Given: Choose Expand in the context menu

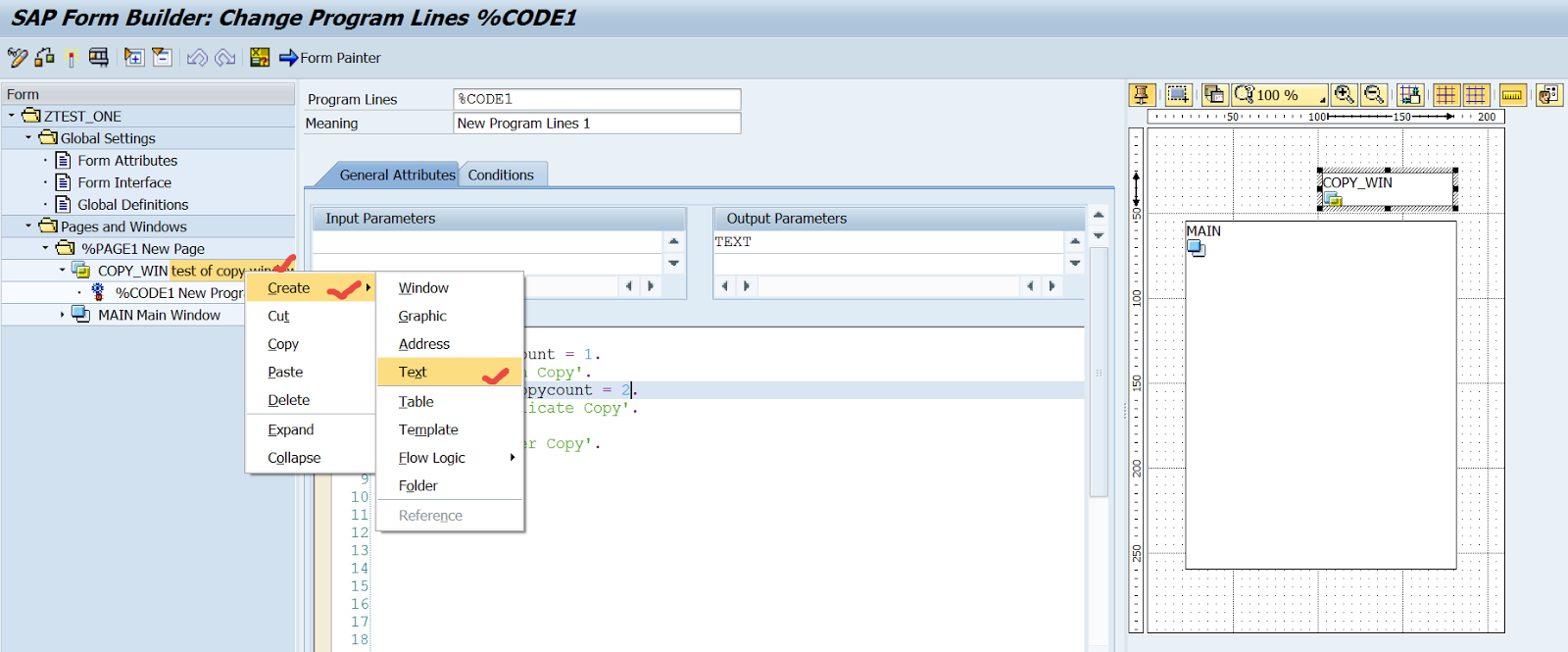Looking at the screenshot, I should pos(311,429).
